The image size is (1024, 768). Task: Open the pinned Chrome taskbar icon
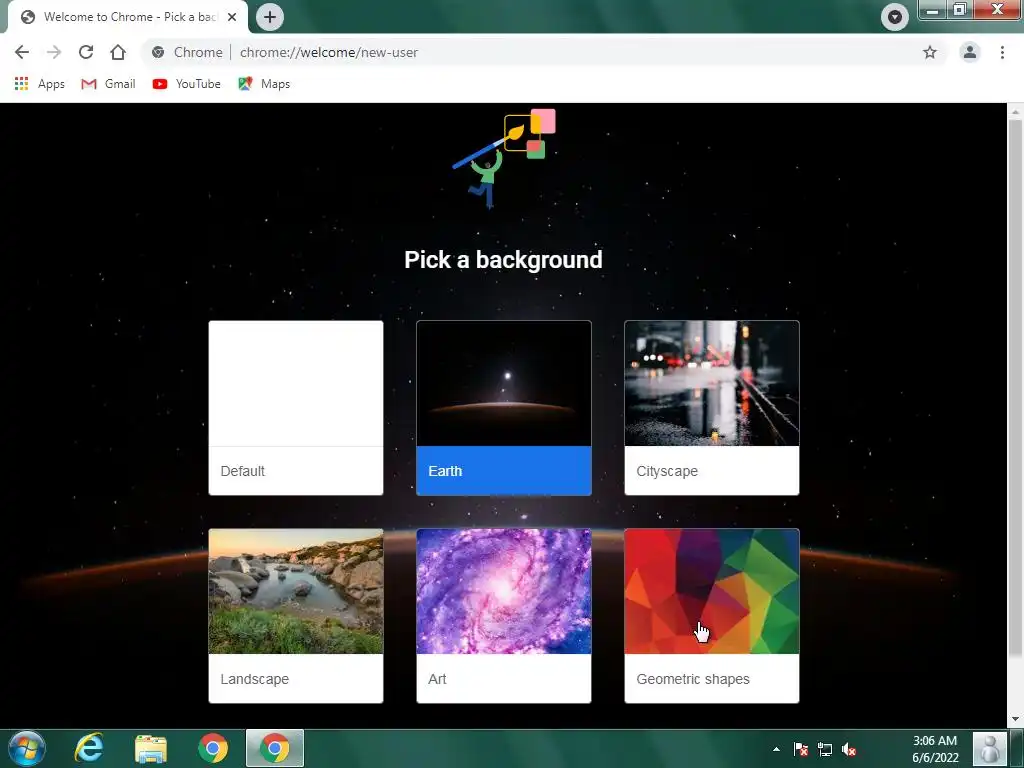point(213,748)
